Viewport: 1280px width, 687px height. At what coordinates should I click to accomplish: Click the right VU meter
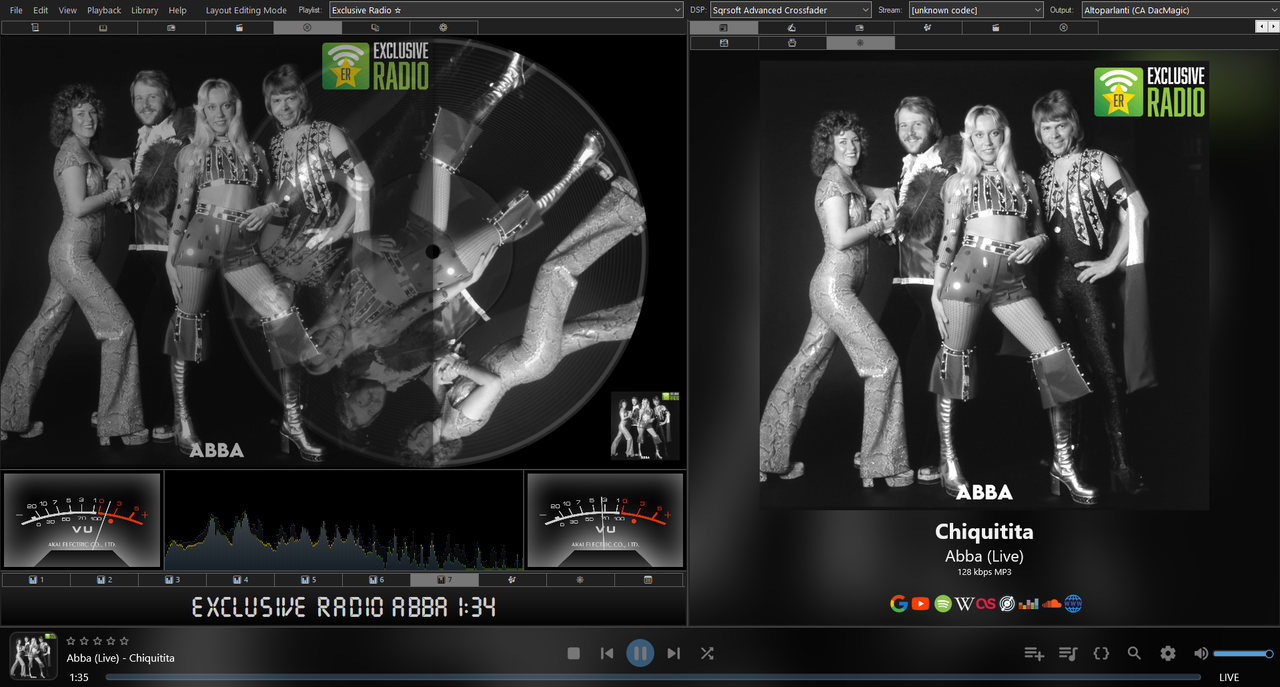(x=605, y=520)
